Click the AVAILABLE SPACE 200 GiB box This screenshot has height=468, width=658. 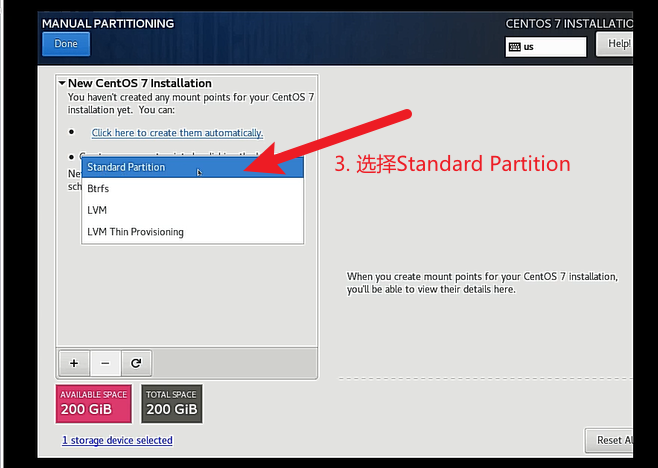click(94, 403)
